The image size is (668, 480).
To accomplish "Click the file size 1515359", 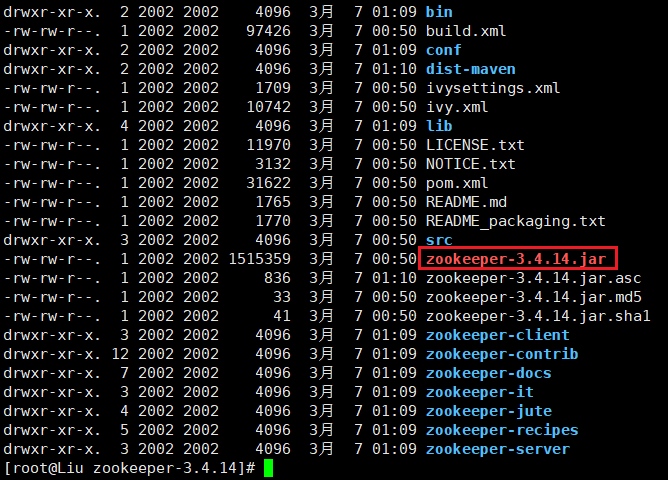I will pos(260,259).
